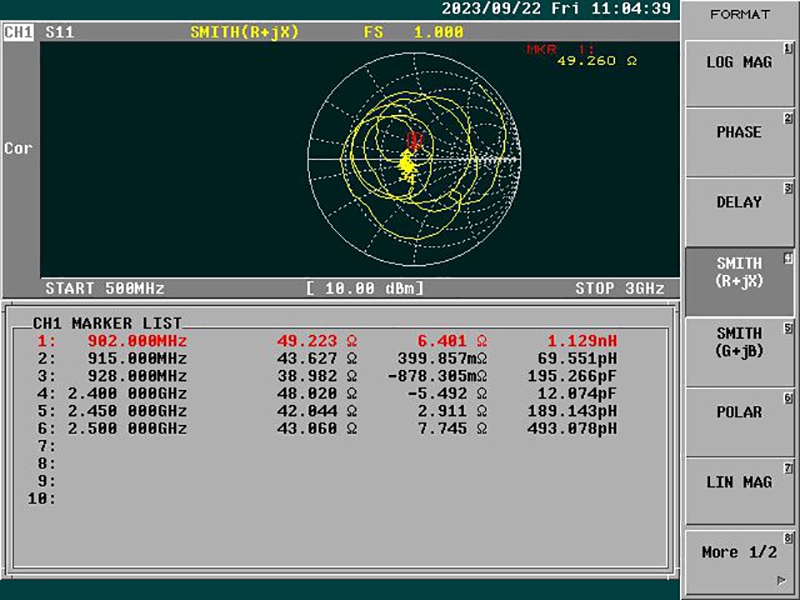The height and width of the screenshot is (600, 800).
Task: Click the 7.745 Ω reactance value
Action: pyautogui.click(x=452, y=428)
